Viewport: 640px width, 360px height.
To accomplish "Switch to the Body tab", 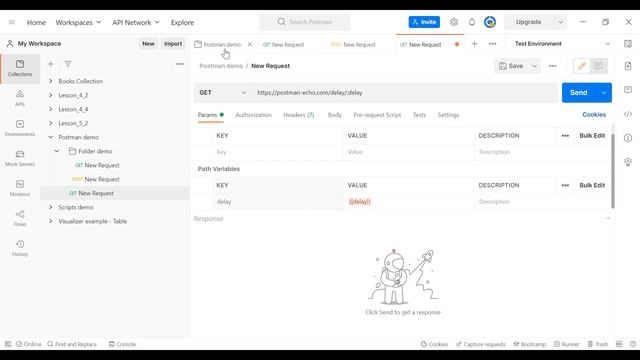I will (x=334, y=115).
